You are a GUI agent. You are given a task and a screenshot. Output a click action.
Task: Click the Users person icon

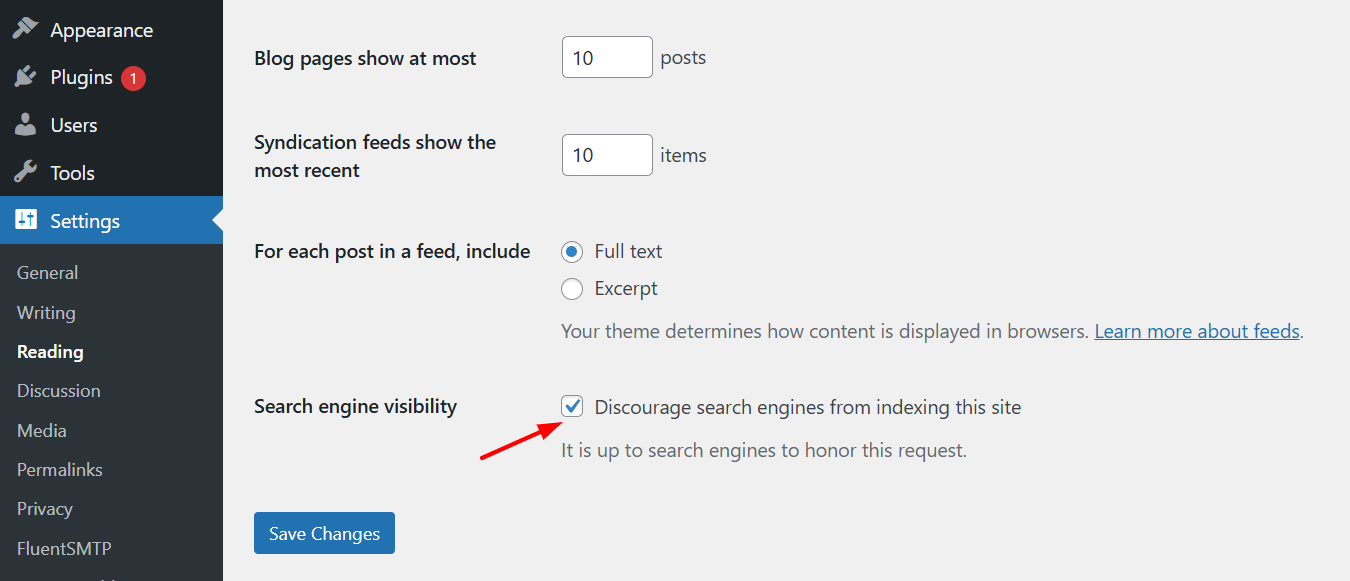[26, 125]
